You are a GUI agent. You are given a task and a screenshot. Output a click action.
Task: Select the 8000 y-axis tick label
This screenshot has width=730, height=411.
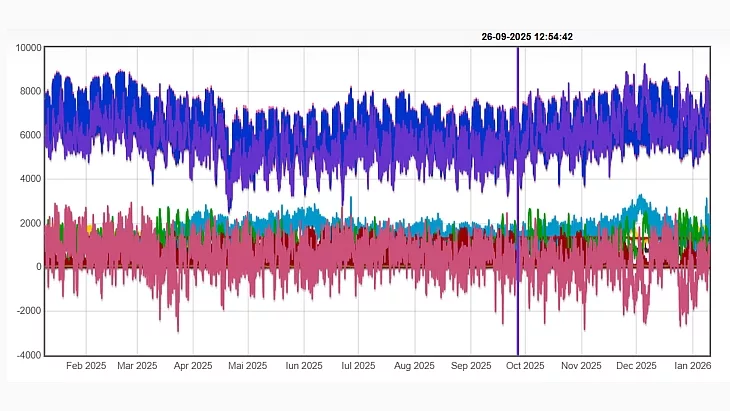pos(29,92)
